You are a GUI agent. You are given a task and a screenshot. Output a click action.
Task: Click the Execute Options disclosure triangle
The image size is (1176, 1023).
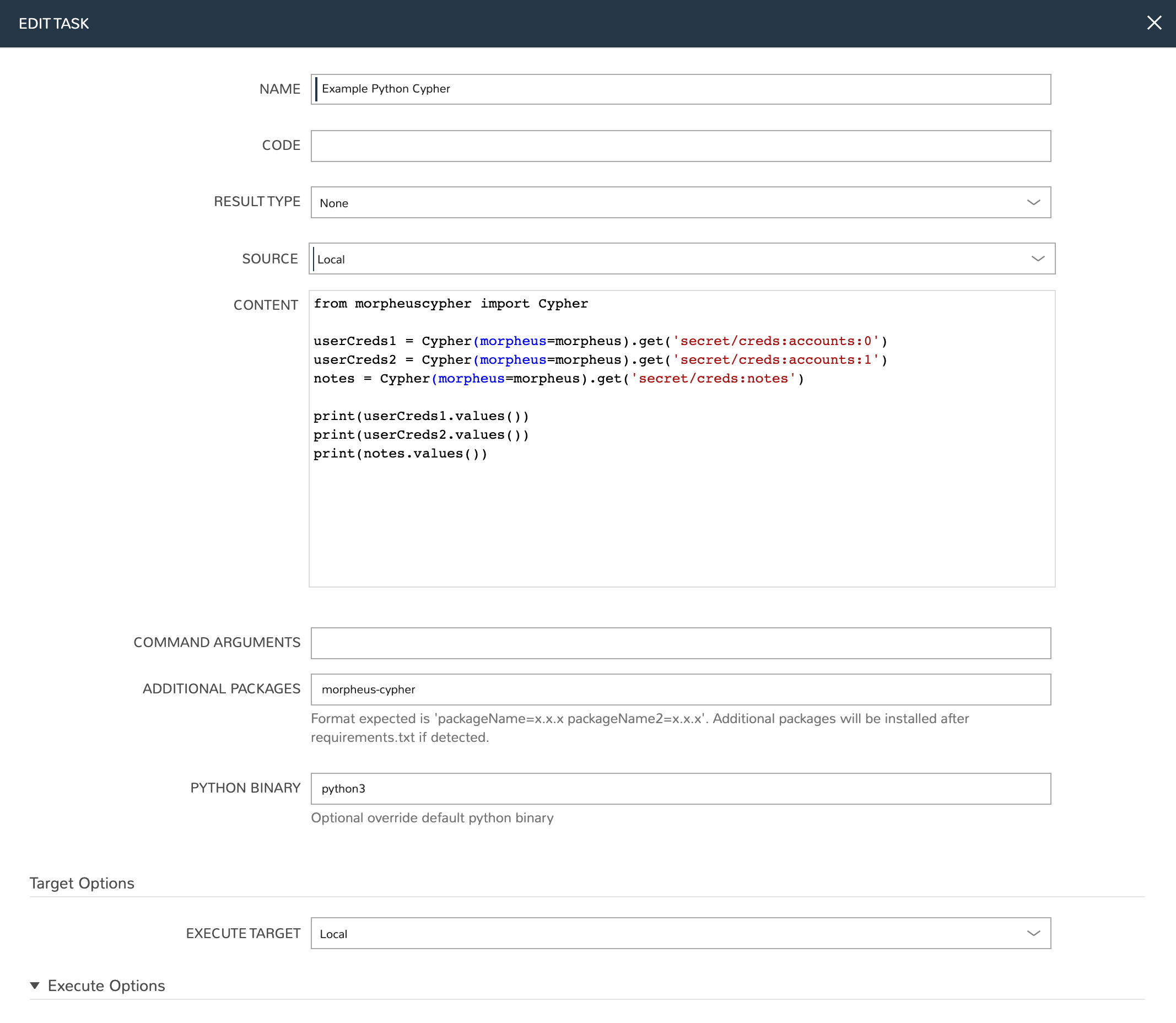pos(35,986)
